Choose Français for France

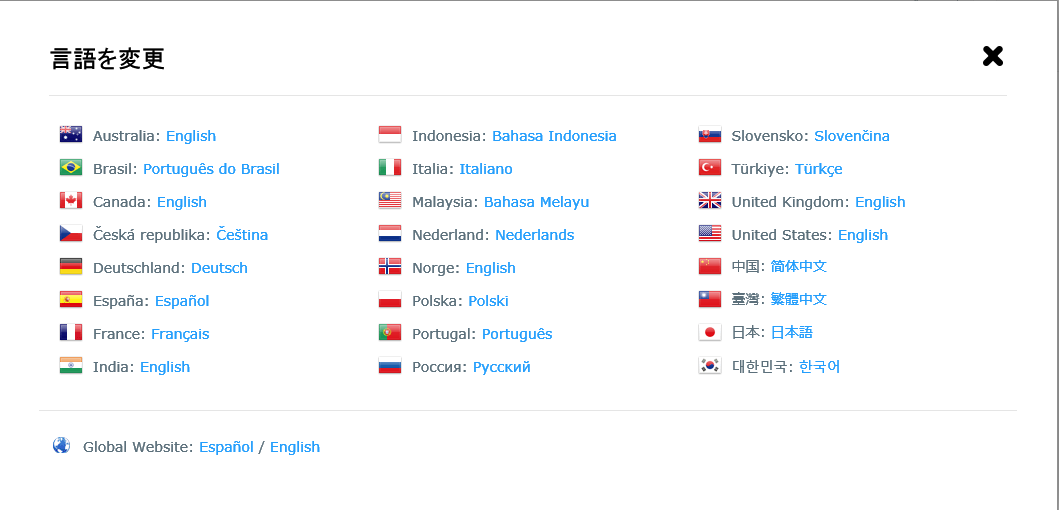point(180,334)
